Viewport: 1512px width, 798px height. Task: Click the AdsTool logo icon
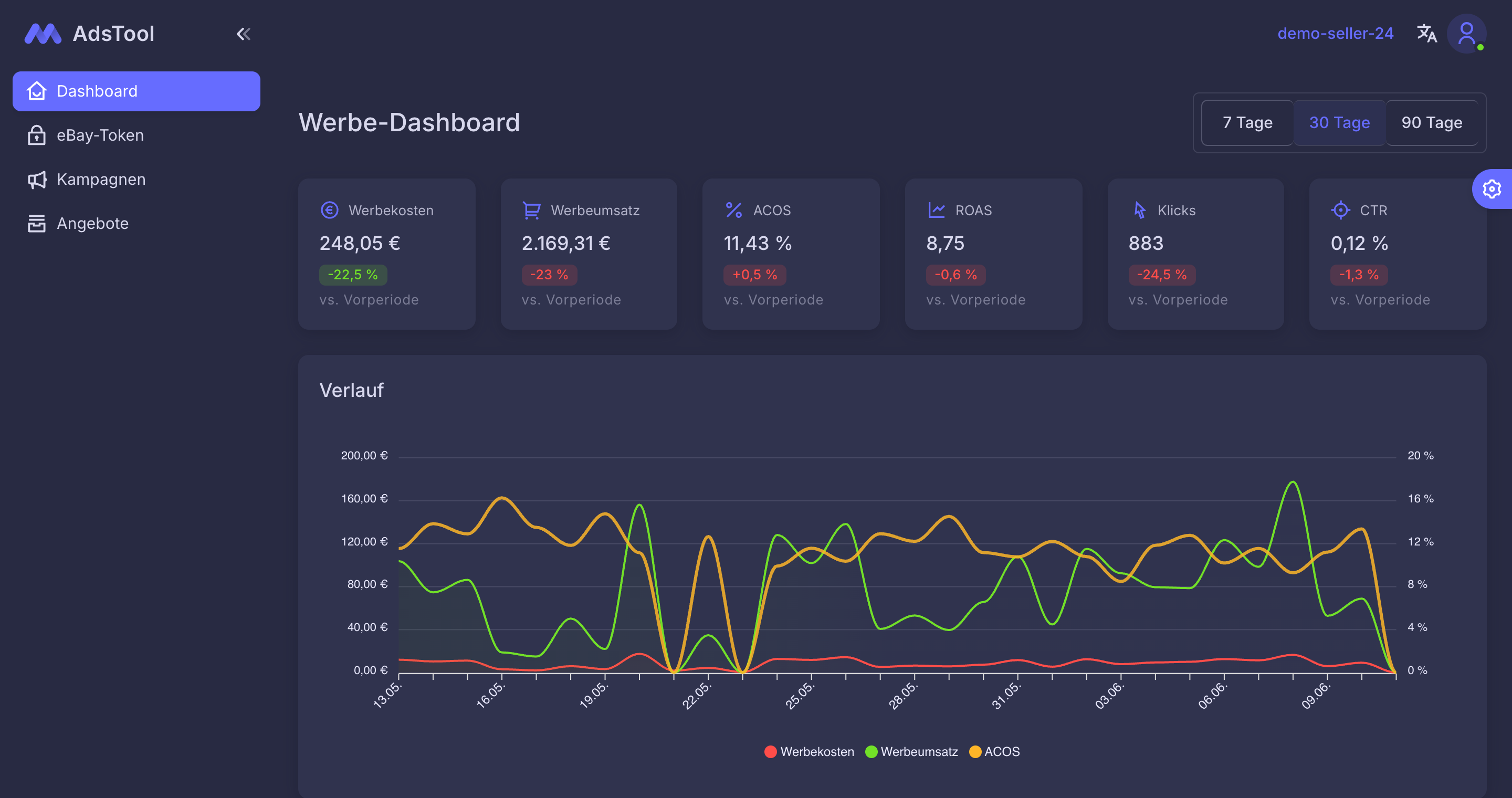tap(43, 34)
